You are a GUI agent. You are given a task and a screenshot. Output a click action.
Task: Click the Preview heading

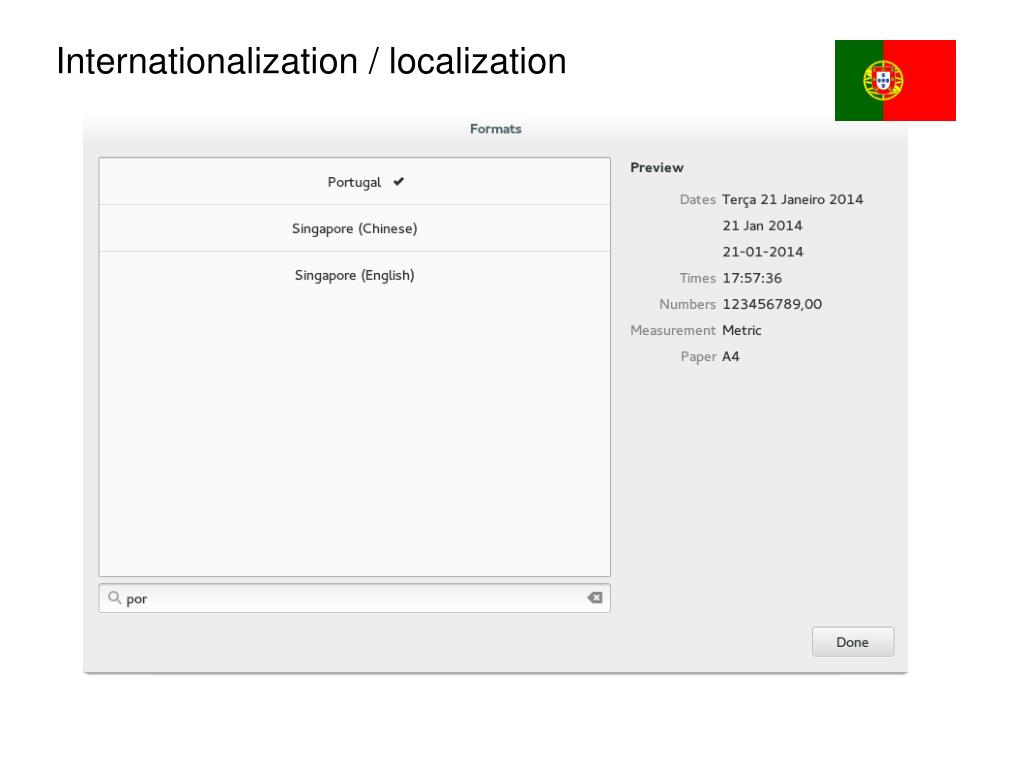[x=657, y=168]
